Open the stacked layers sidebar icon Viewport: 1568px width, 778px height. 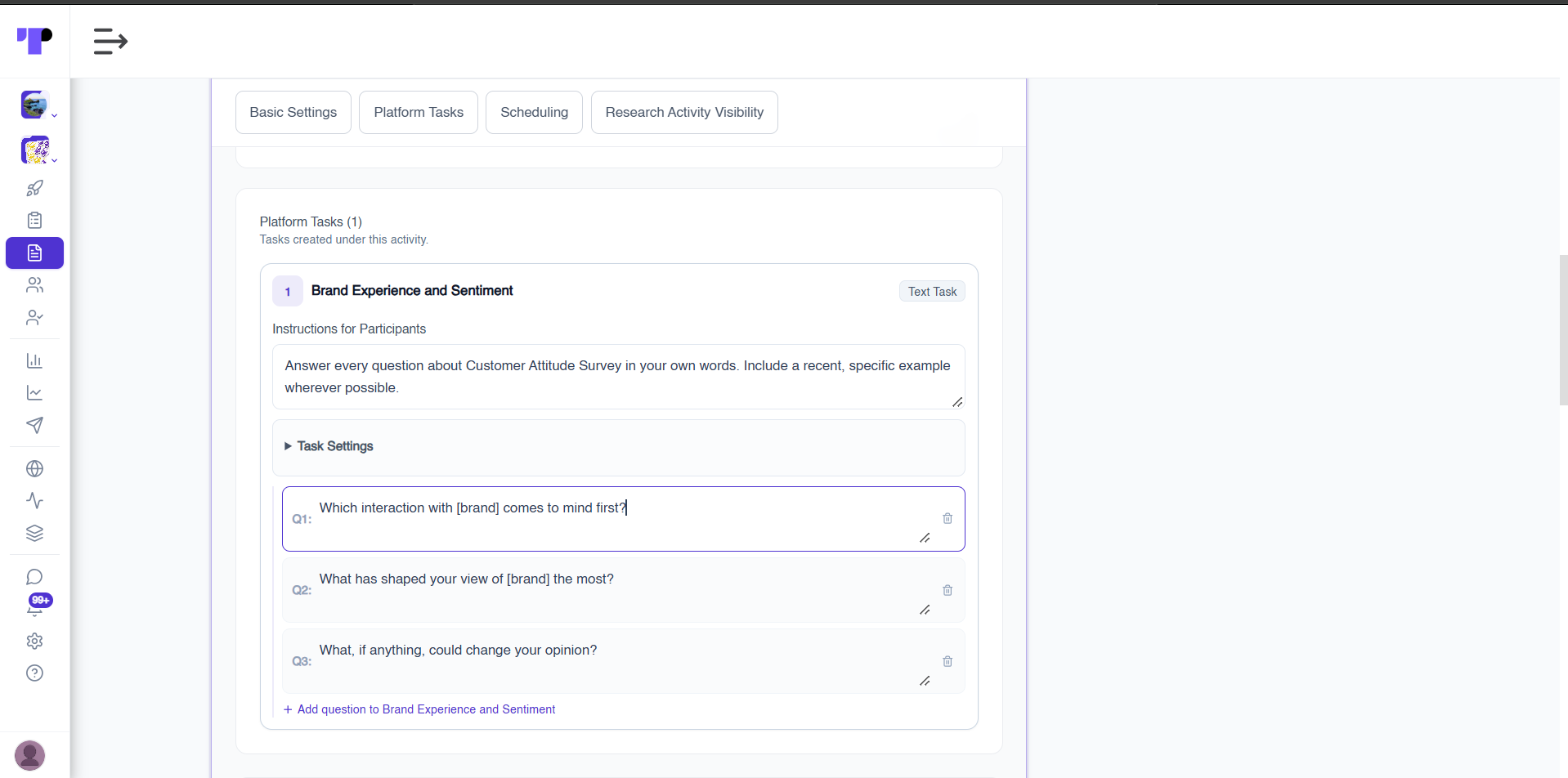34,533
